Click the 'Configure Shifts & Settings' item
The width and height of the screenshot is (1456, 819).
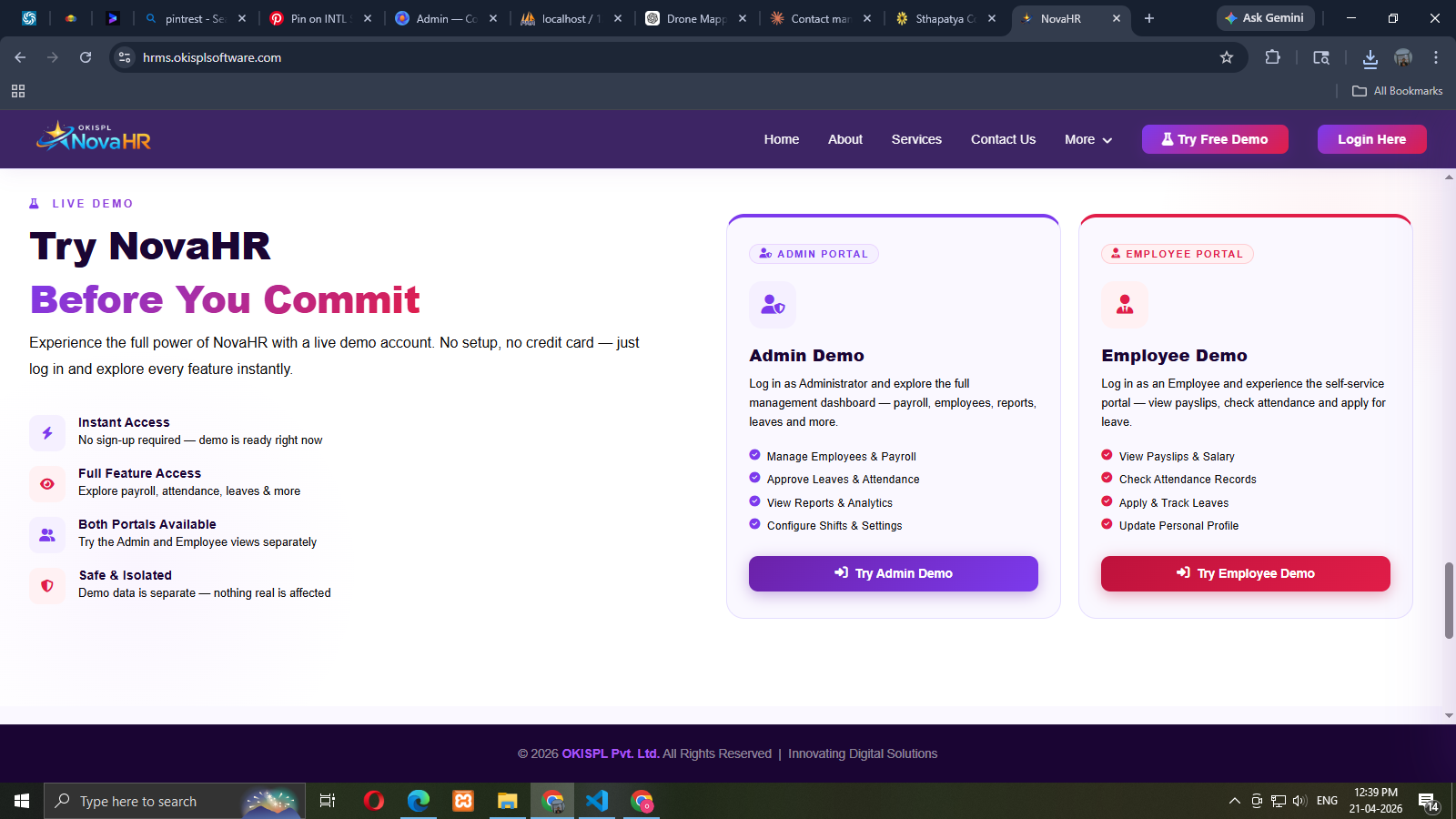(825, 525)
